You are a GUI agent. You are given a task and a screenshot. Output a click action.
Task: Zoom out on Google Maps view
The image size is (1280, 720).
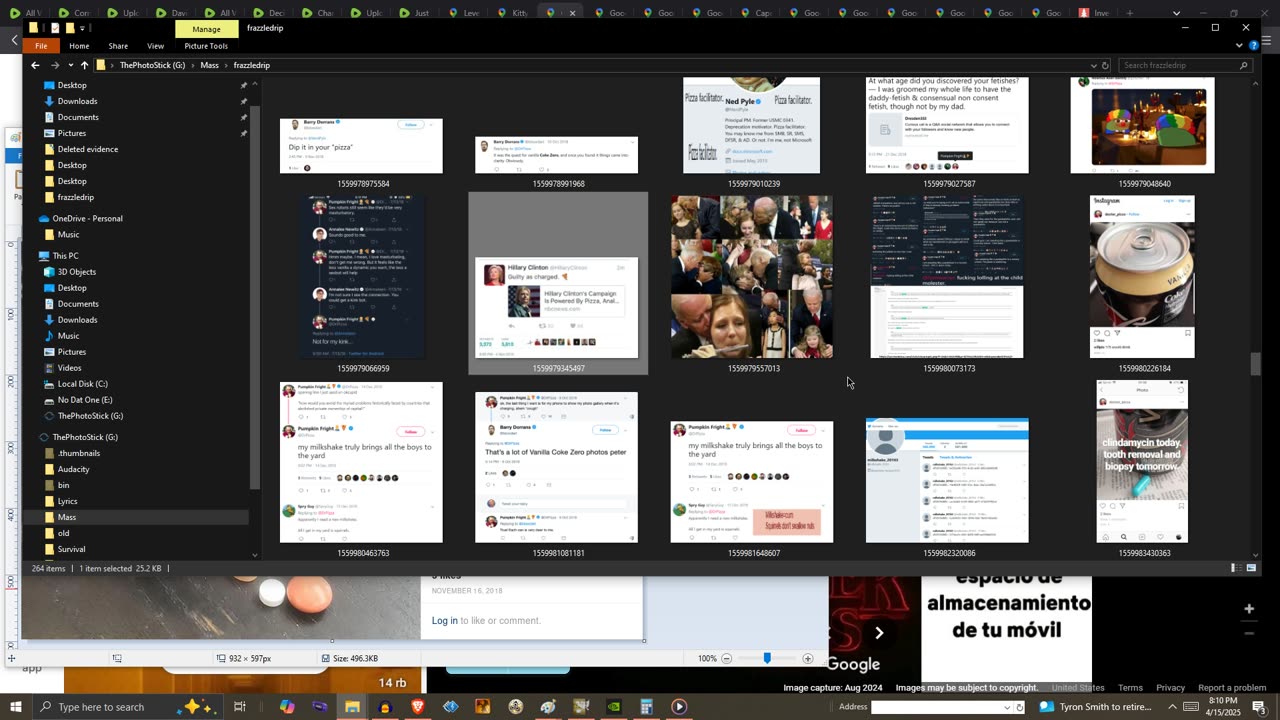1248,633
